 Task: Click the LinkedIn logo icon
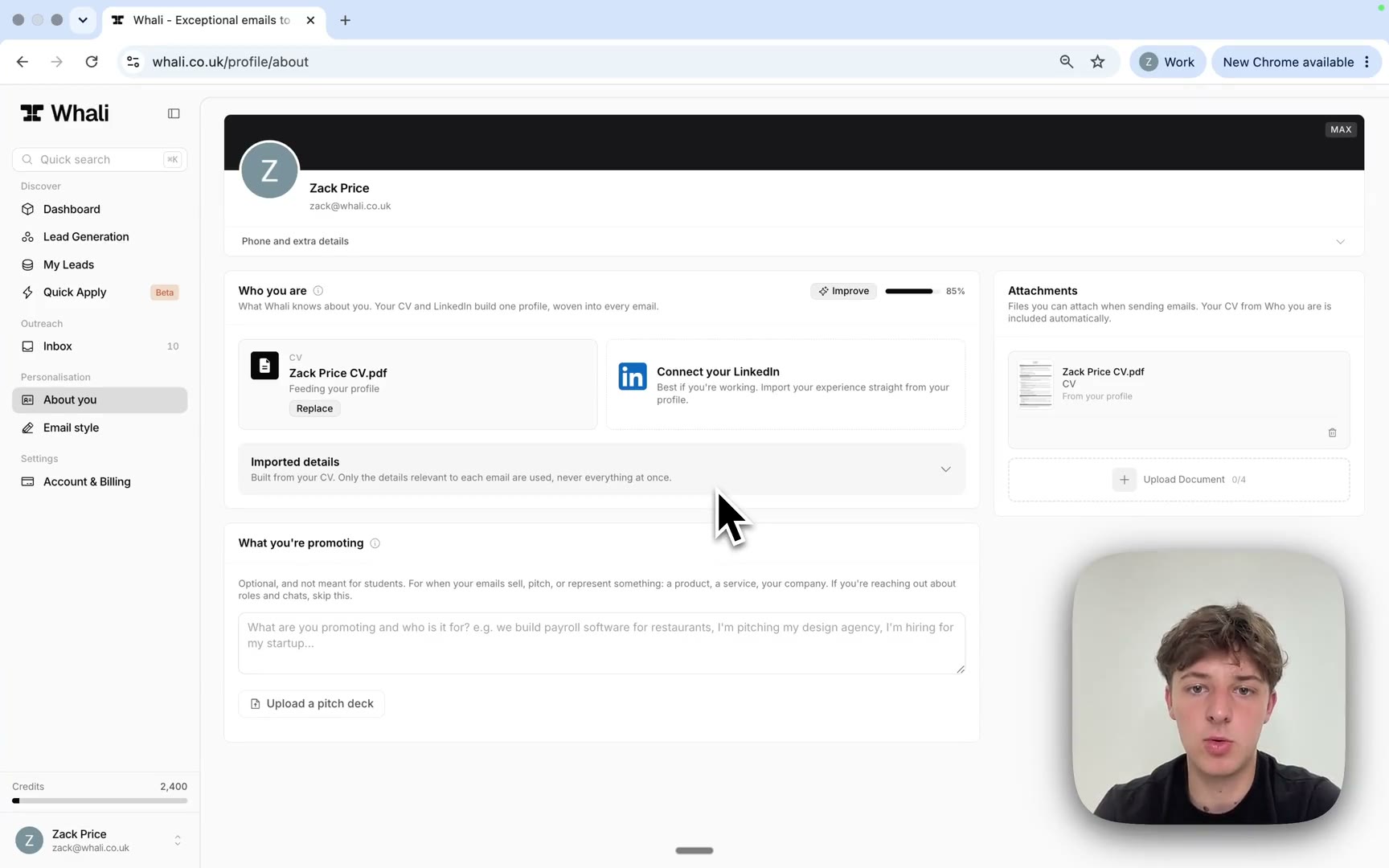[x=633, y=376]
